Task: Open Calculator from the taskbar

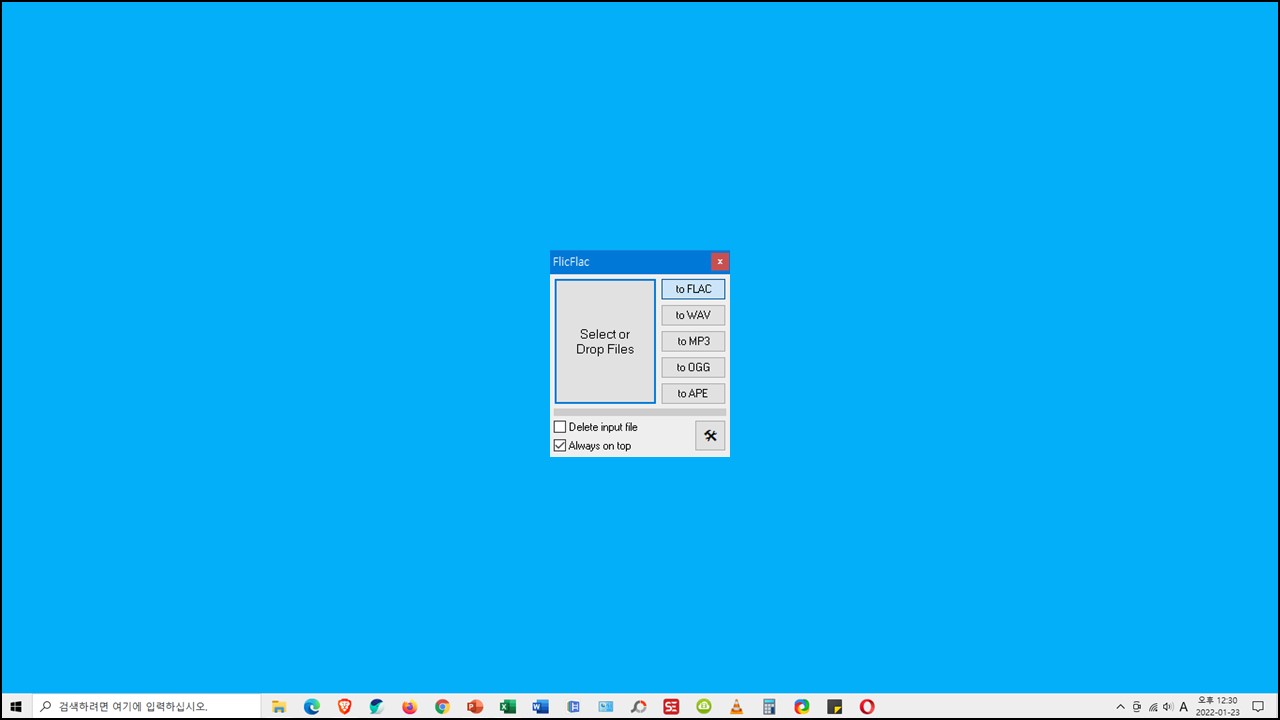Action: (769, 706)
